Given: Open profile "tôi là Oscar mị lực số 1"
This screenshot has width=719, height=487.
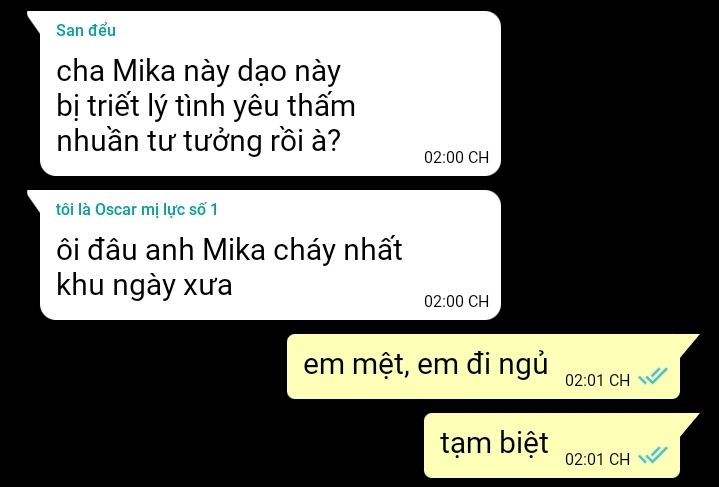Looking at the screenshot, I should point(137,210).
